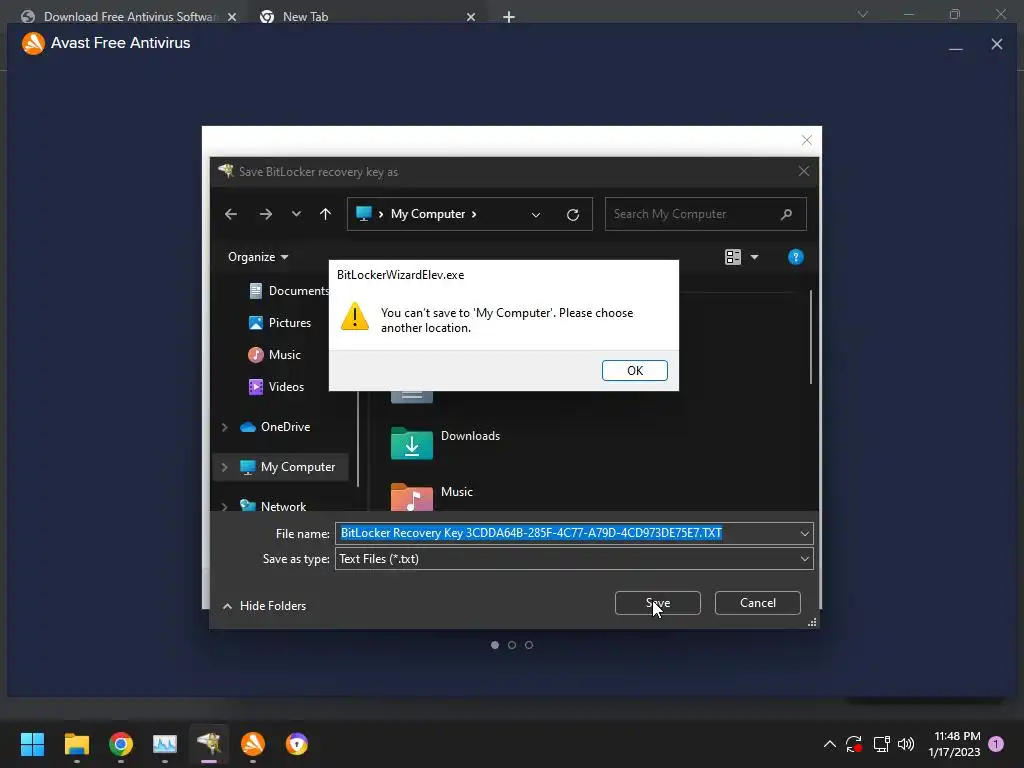Open the view options dropdown arrow
The width and height of the screenshot is (1024, 768).
(x=755, y=257)
